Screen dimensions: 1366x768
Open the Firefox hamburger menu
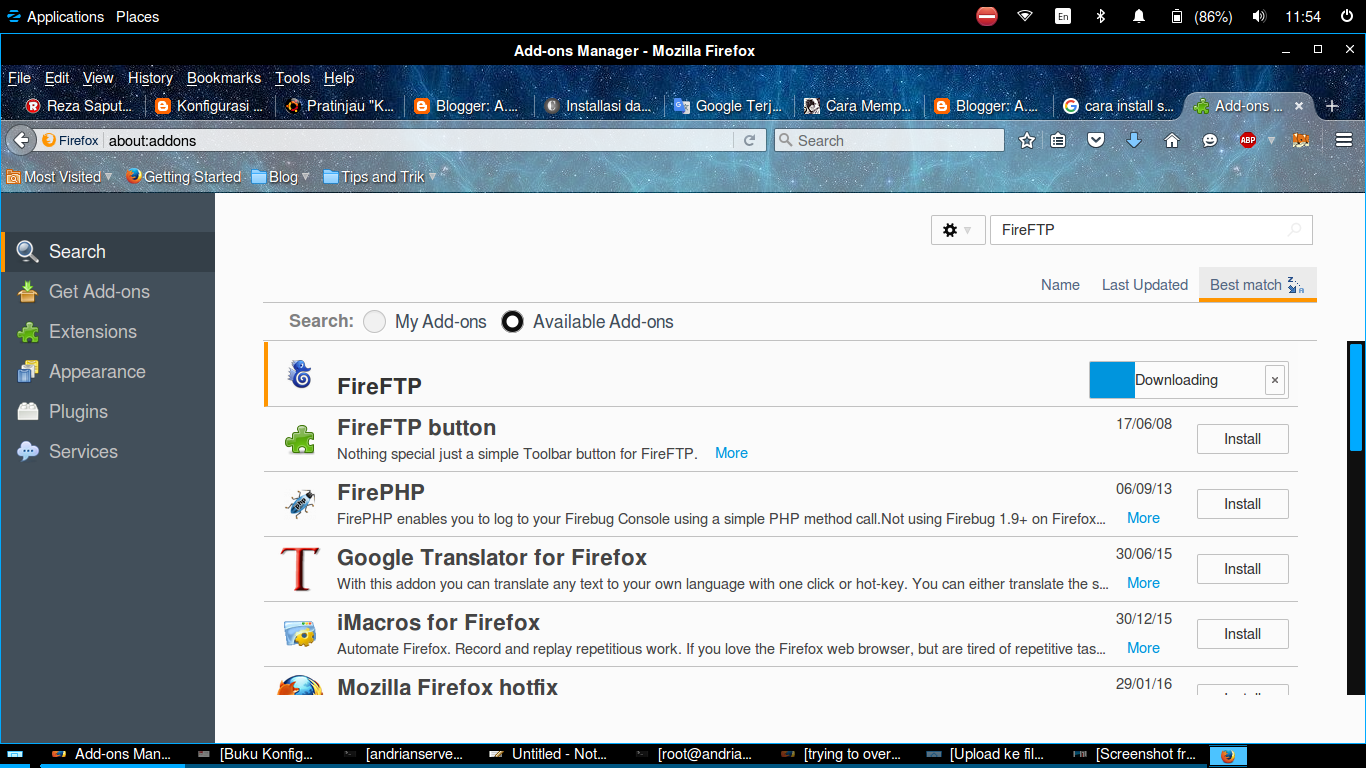1344,141
